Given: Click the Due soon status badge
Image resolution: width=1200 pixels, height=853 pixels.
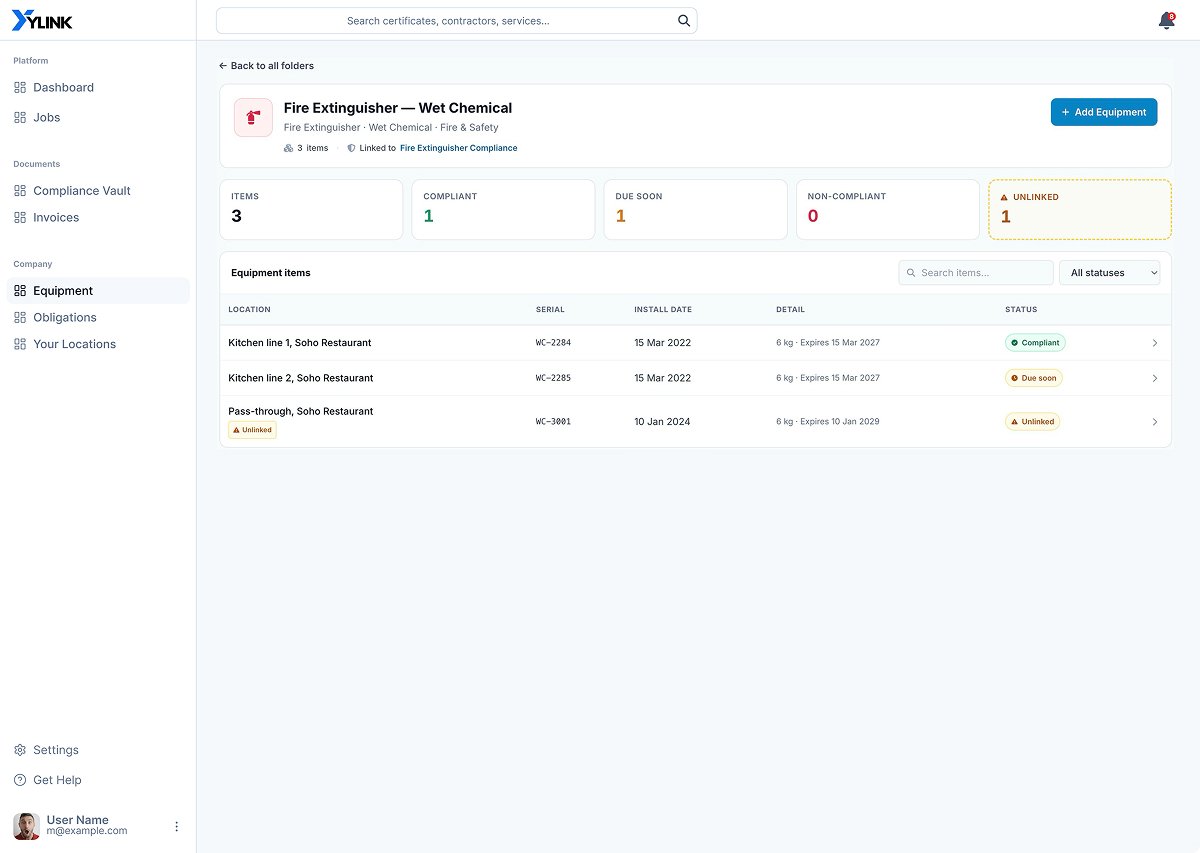Looking at the screenshot, I should (1034, 378).
